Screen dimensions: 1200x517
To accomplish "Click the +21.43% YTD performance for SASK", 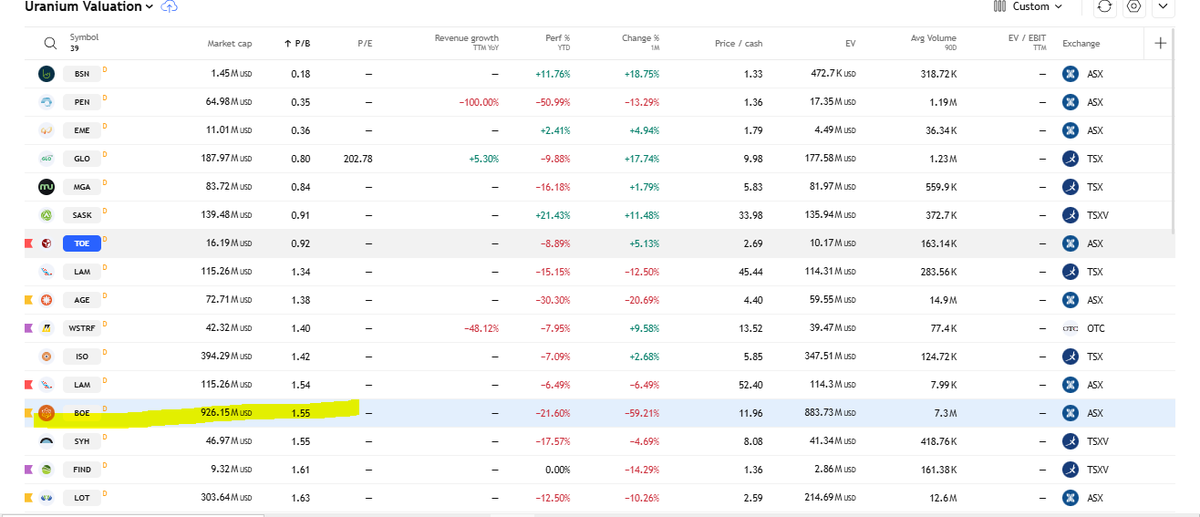I will tap(553, 215).
